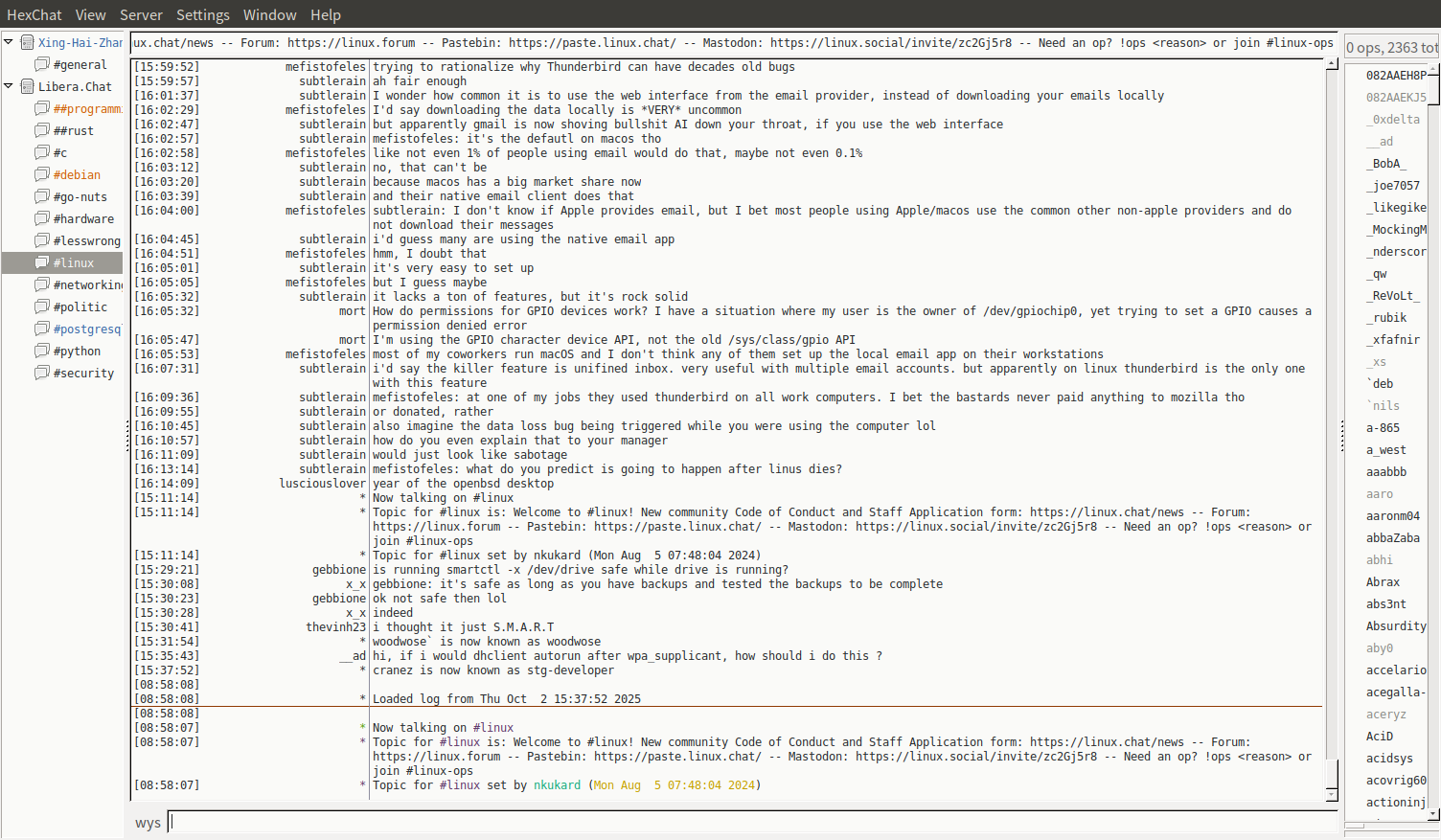Click the nkukard nickname link

tap(557, 785)
